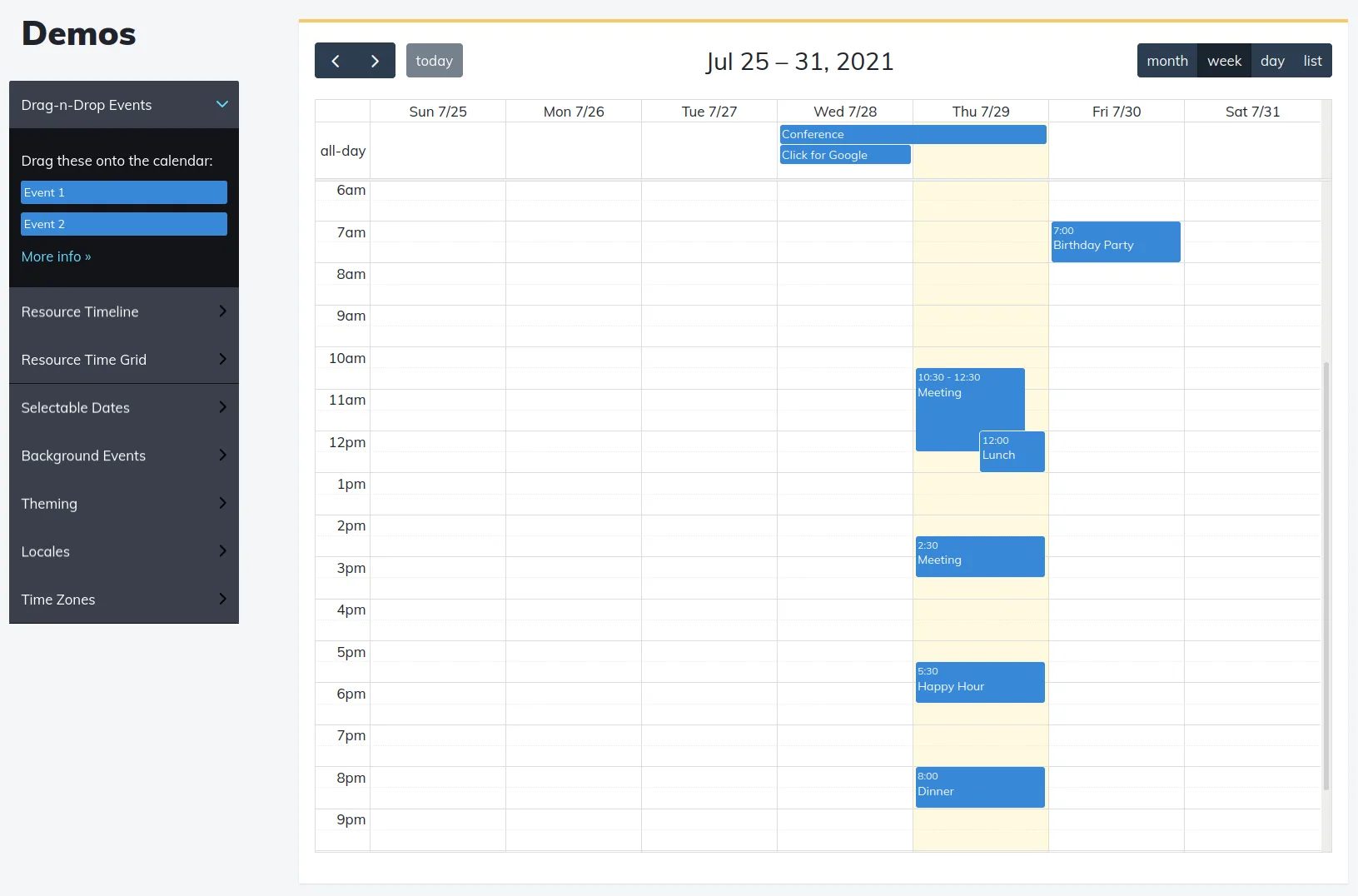Click the calendar vertical scrollbar thumb
Screen dimensions: 1358x896
click(x=1326, y=575)
